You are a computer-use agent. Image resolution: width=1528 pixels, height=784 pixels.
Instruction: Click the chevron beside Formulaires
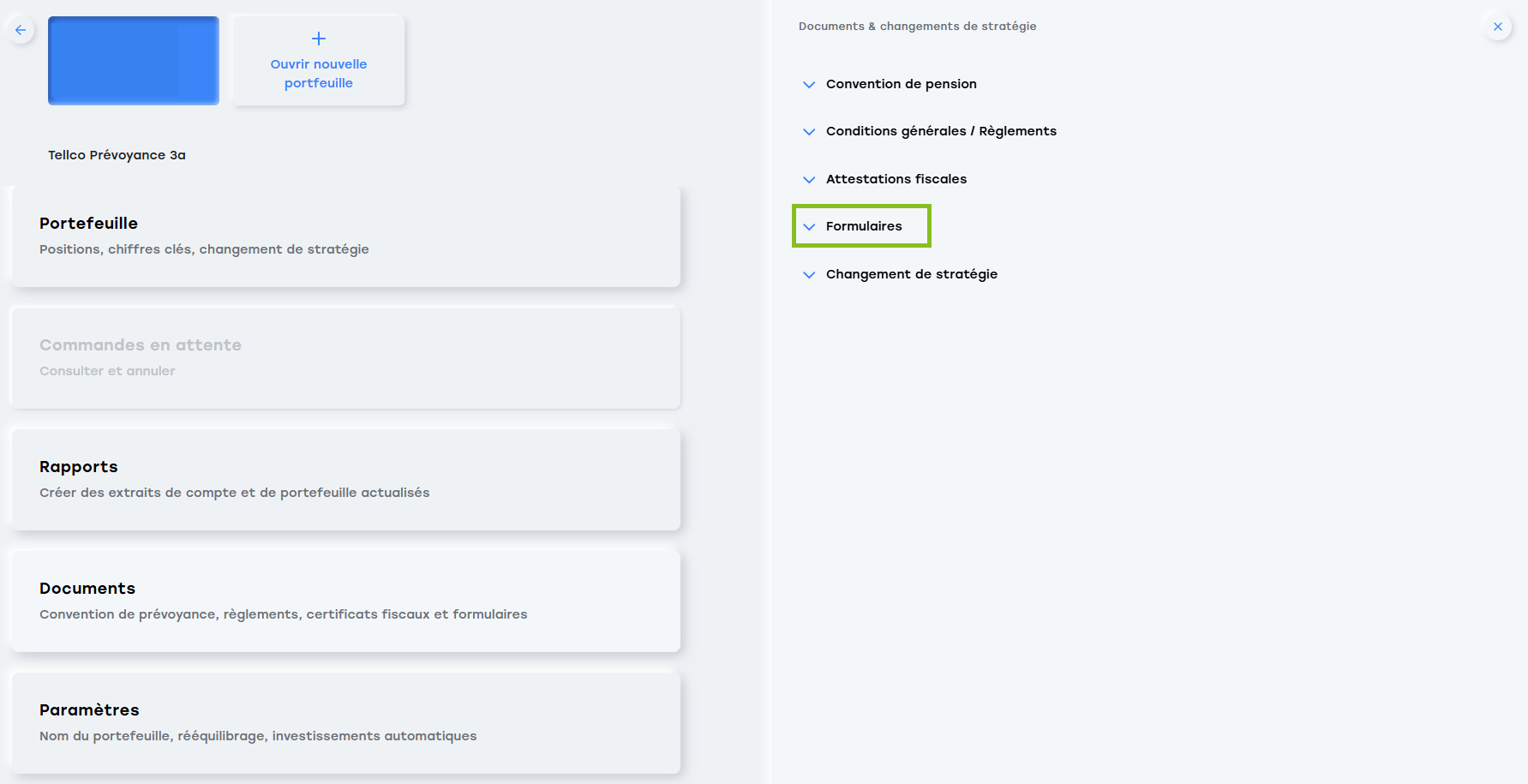pos(809,226)
